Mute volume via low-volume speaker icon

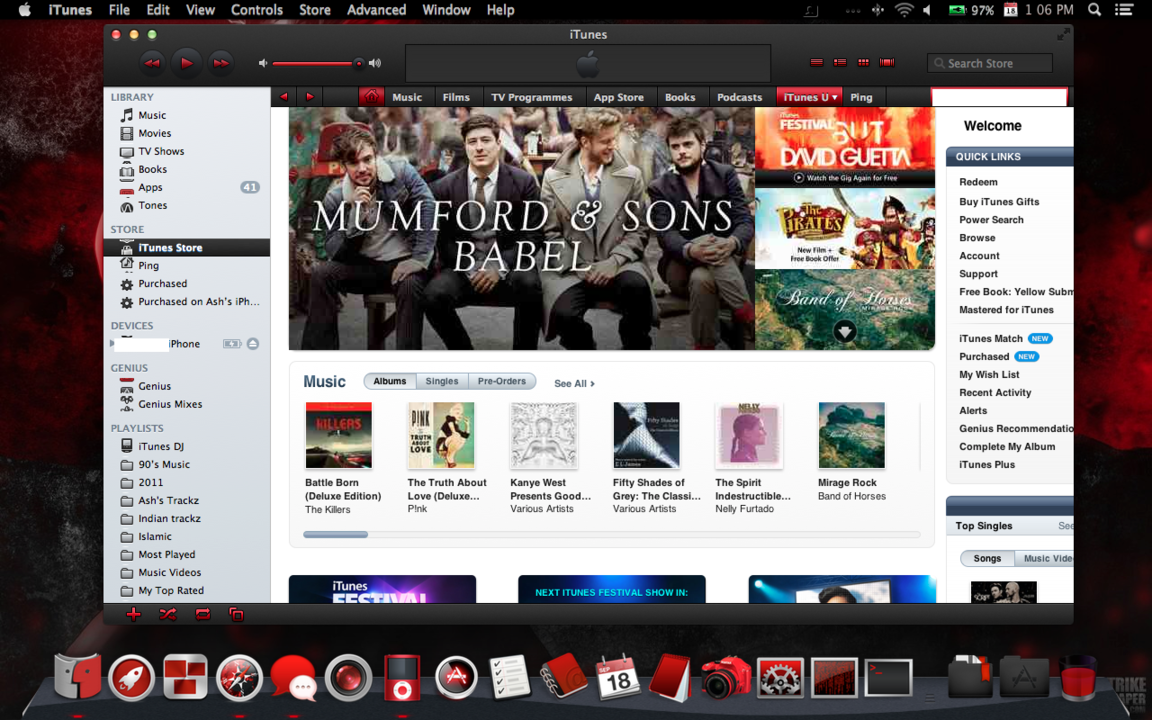point(263,63)
